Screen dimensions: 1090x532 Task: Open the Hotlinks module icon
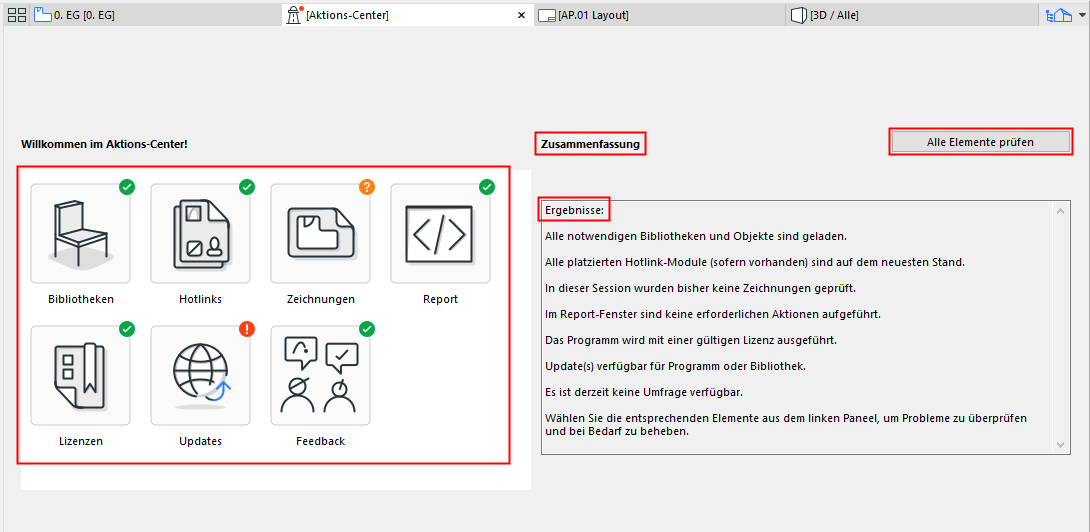click(x=200, y=234)
